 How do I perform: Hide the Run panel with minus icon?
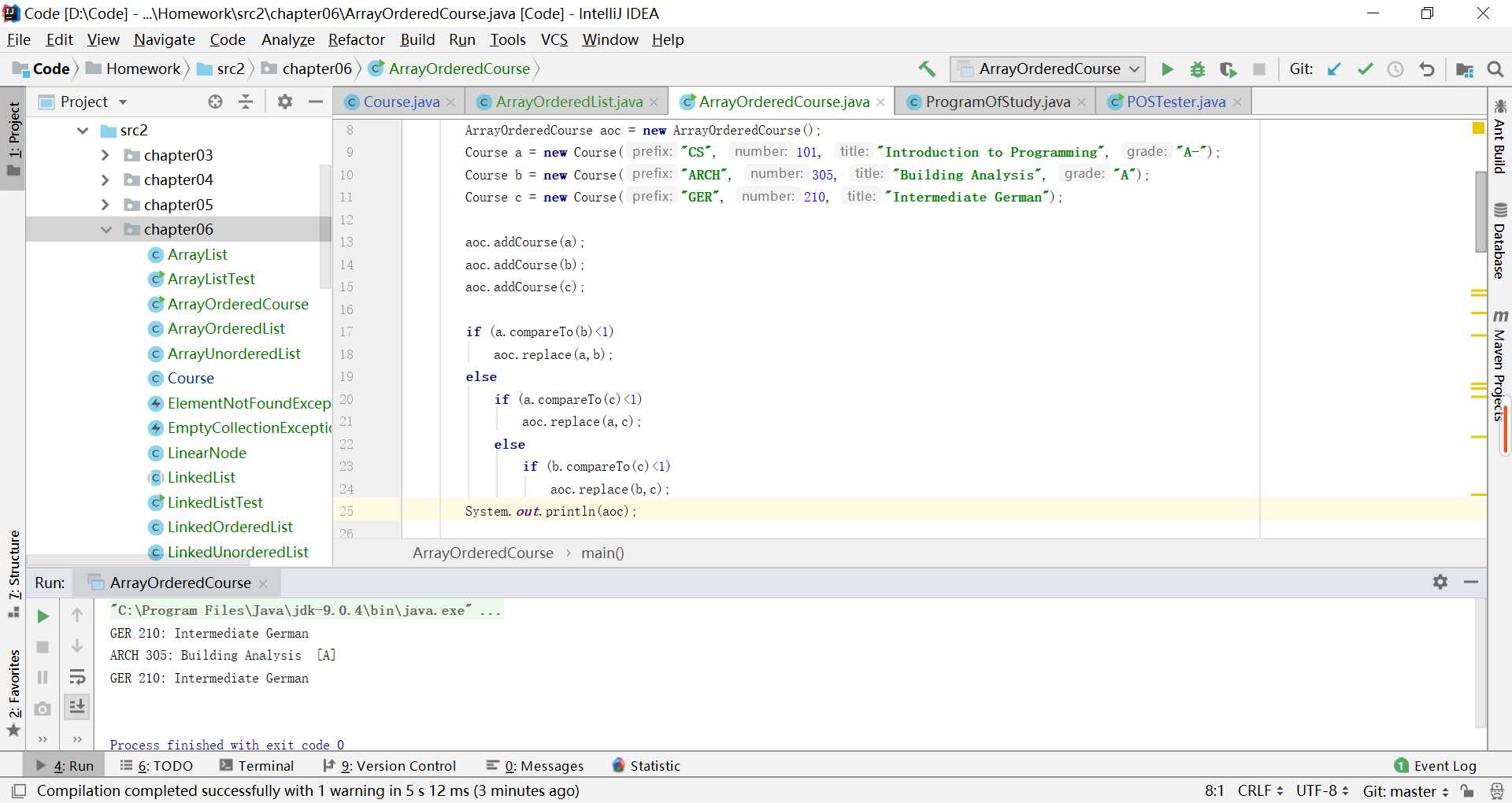tap(1471, 582)
